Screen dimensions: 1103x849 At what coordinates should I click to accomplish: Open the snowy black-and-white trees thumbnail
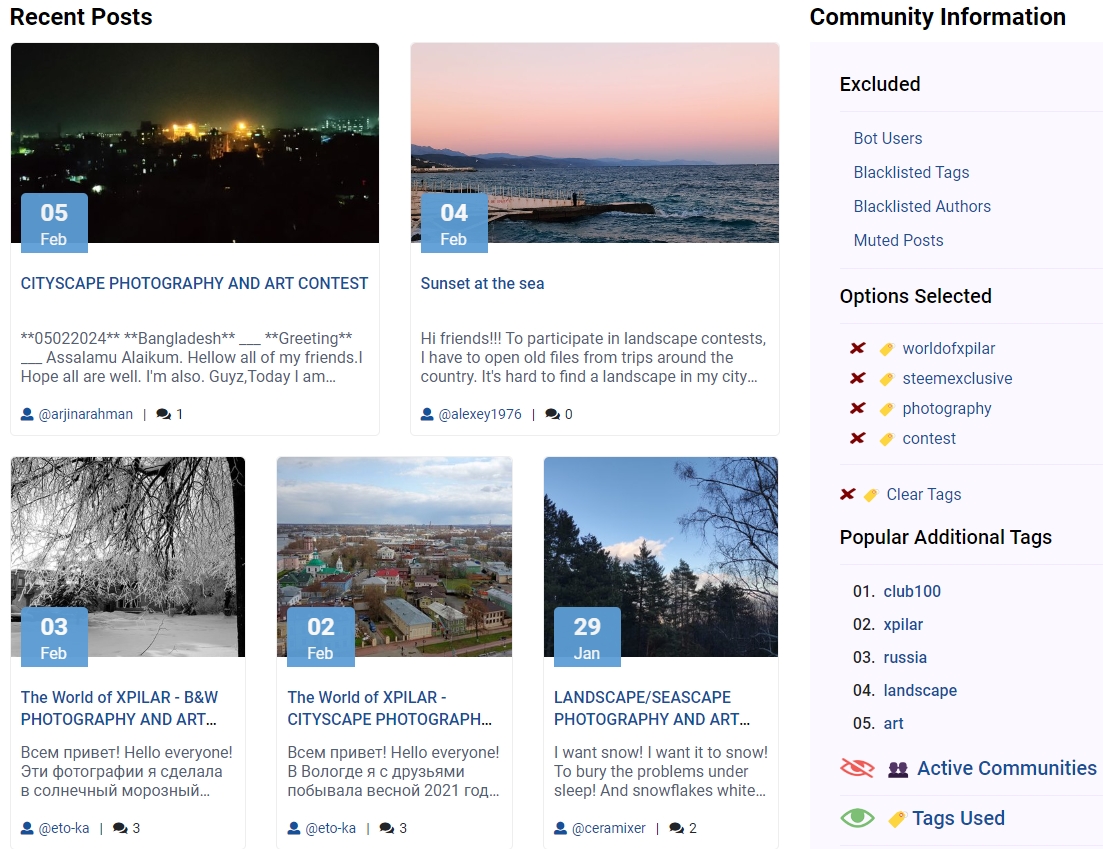coord(128,540)
